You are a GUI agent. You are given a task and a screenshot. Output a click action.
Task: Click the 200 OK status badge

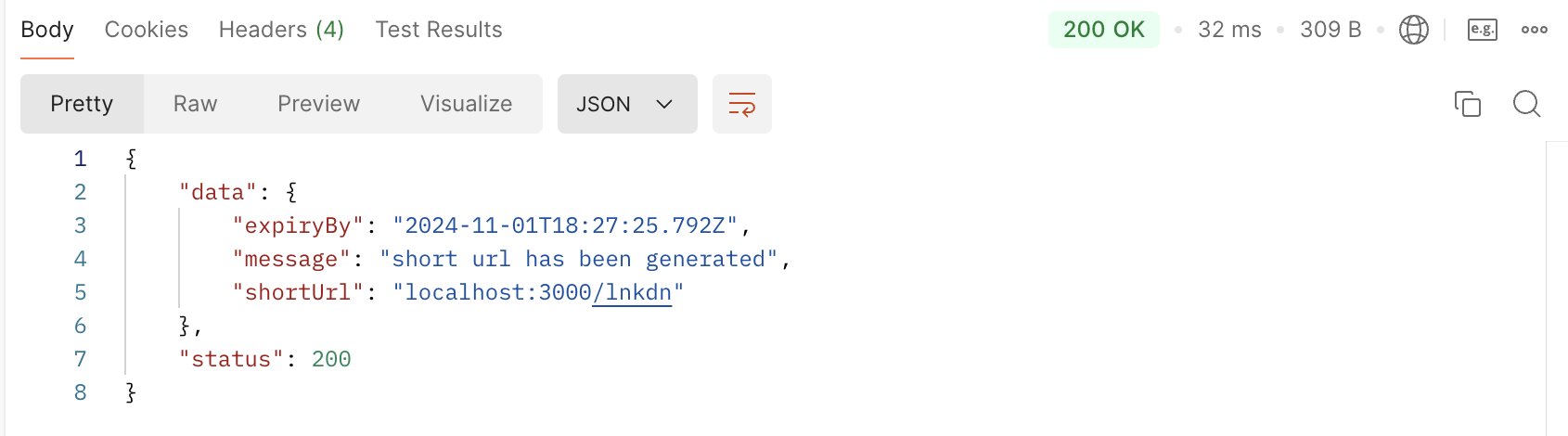click(1104, 30)
